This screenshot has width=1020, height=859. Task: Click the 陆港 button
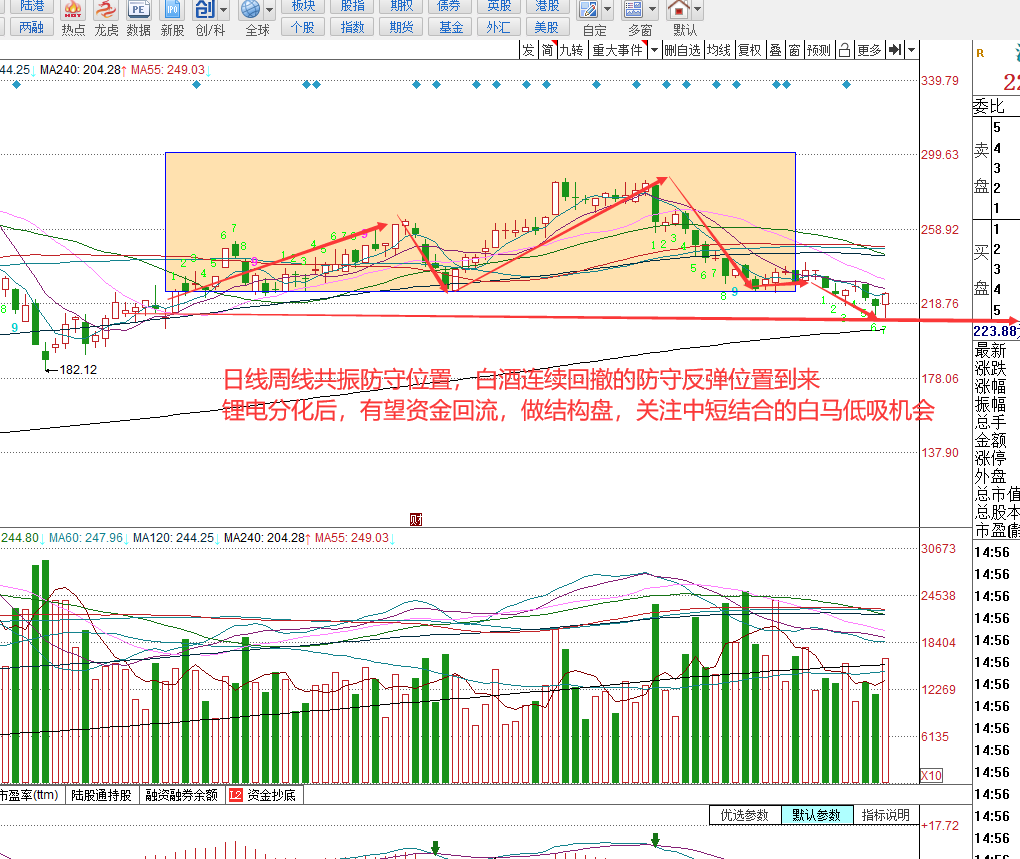(31, 6)
